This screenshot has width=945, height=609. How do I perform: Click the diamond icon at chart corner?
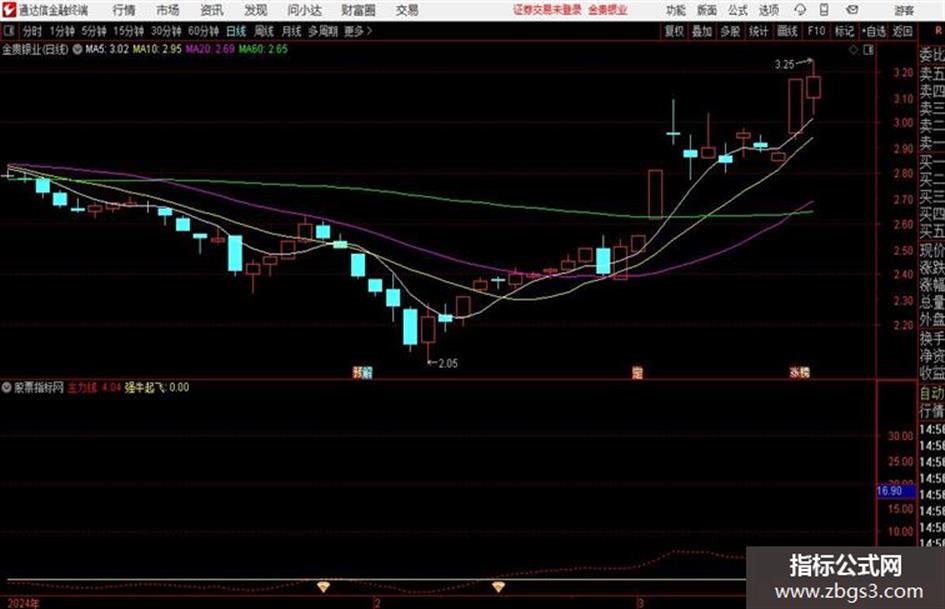(x=853, y=50)
